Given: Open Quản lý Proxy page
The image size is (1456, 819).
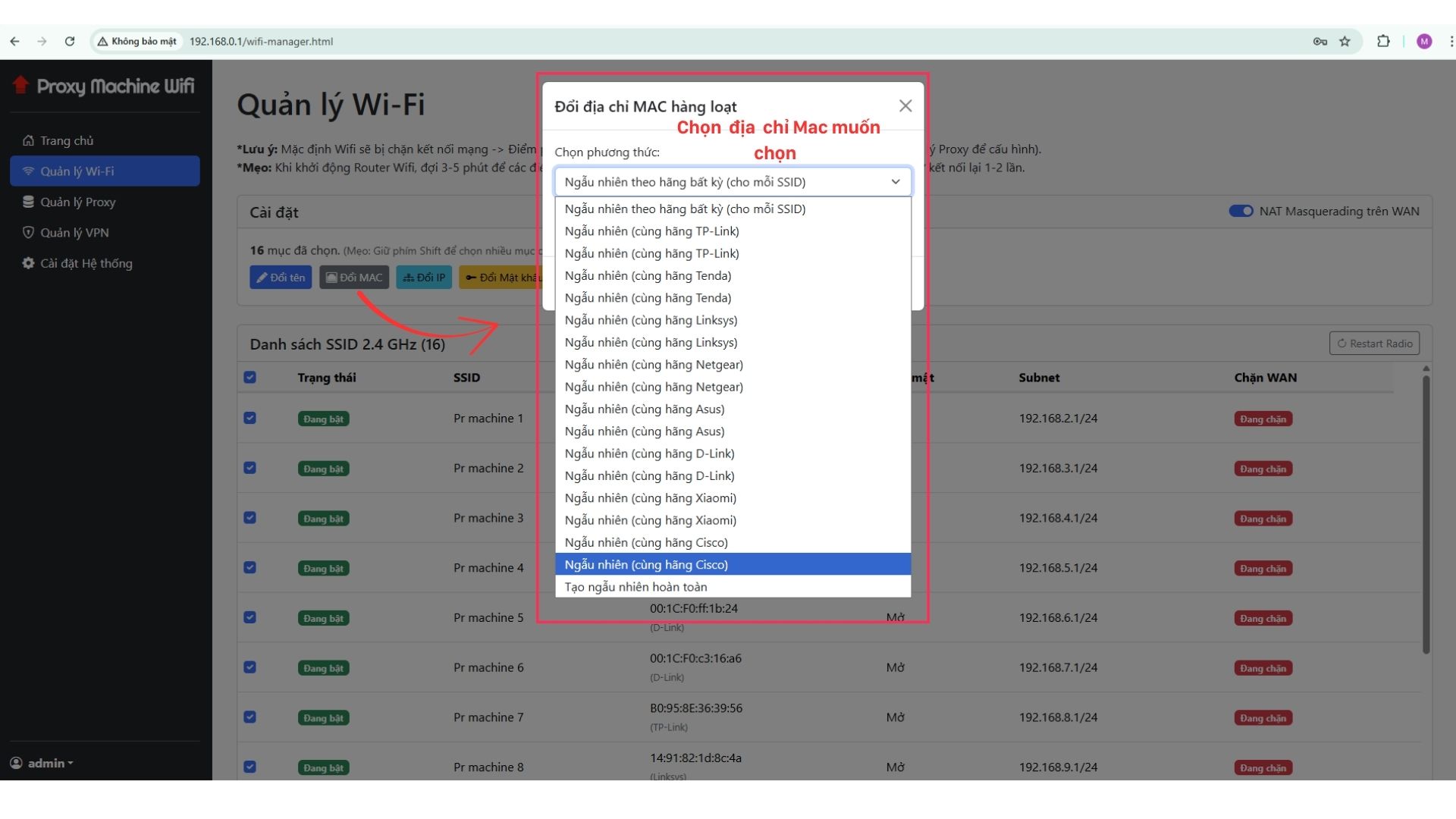Looking at the screenshot, I should (105, 202).
